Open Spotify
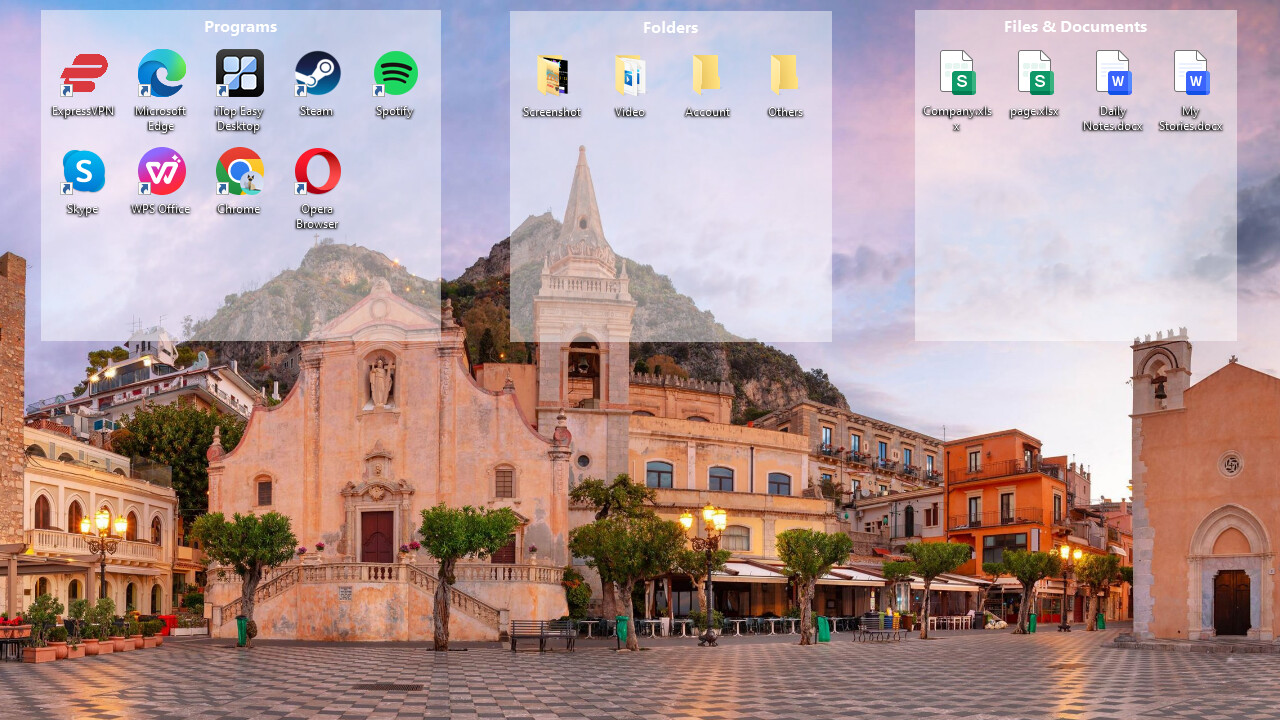The height and width of the screenshot is (720, 1280). coord(395,73)
